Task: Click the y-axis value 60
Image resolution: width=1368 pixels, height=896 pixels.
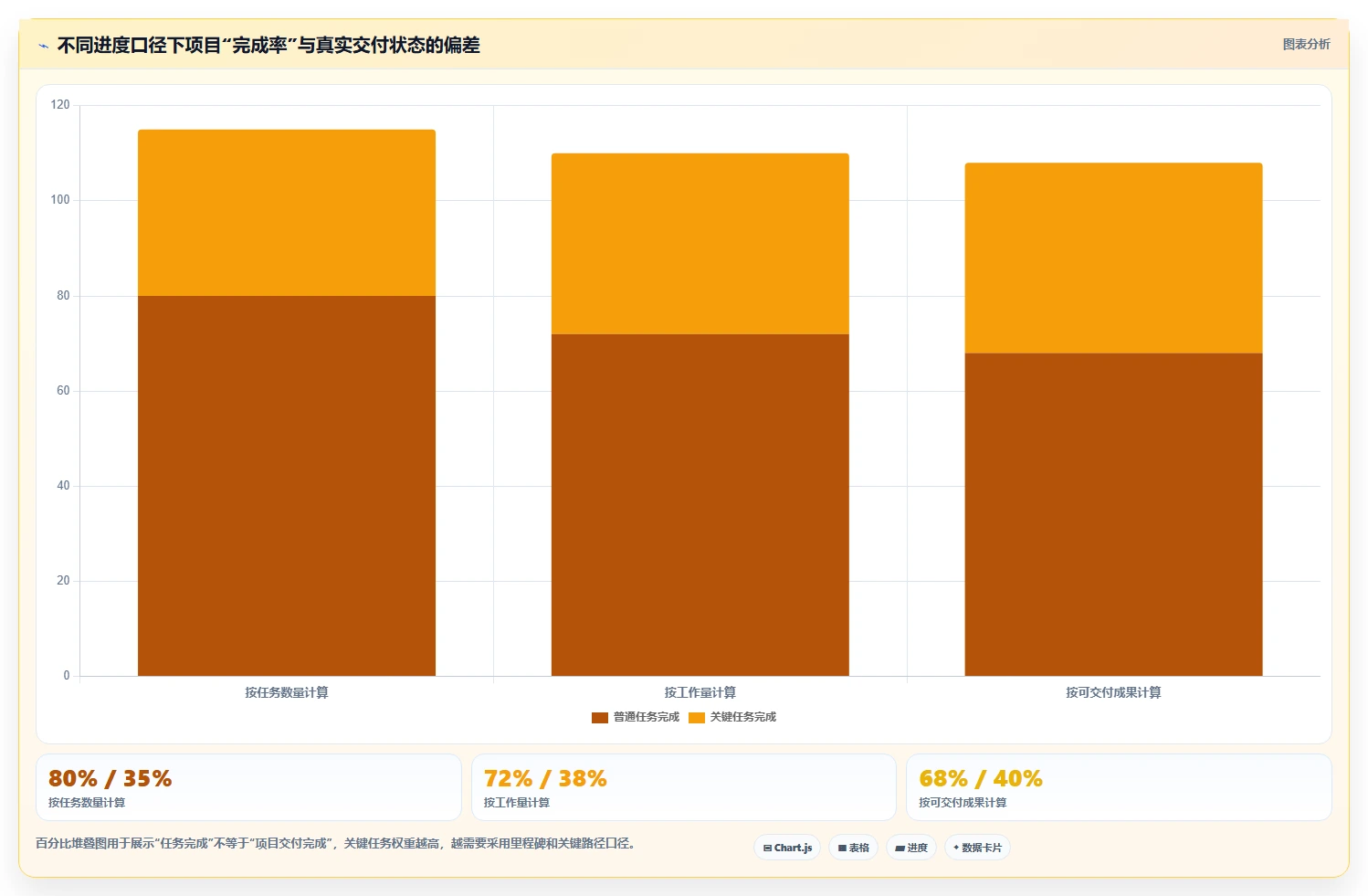Action: pos(63,391)
